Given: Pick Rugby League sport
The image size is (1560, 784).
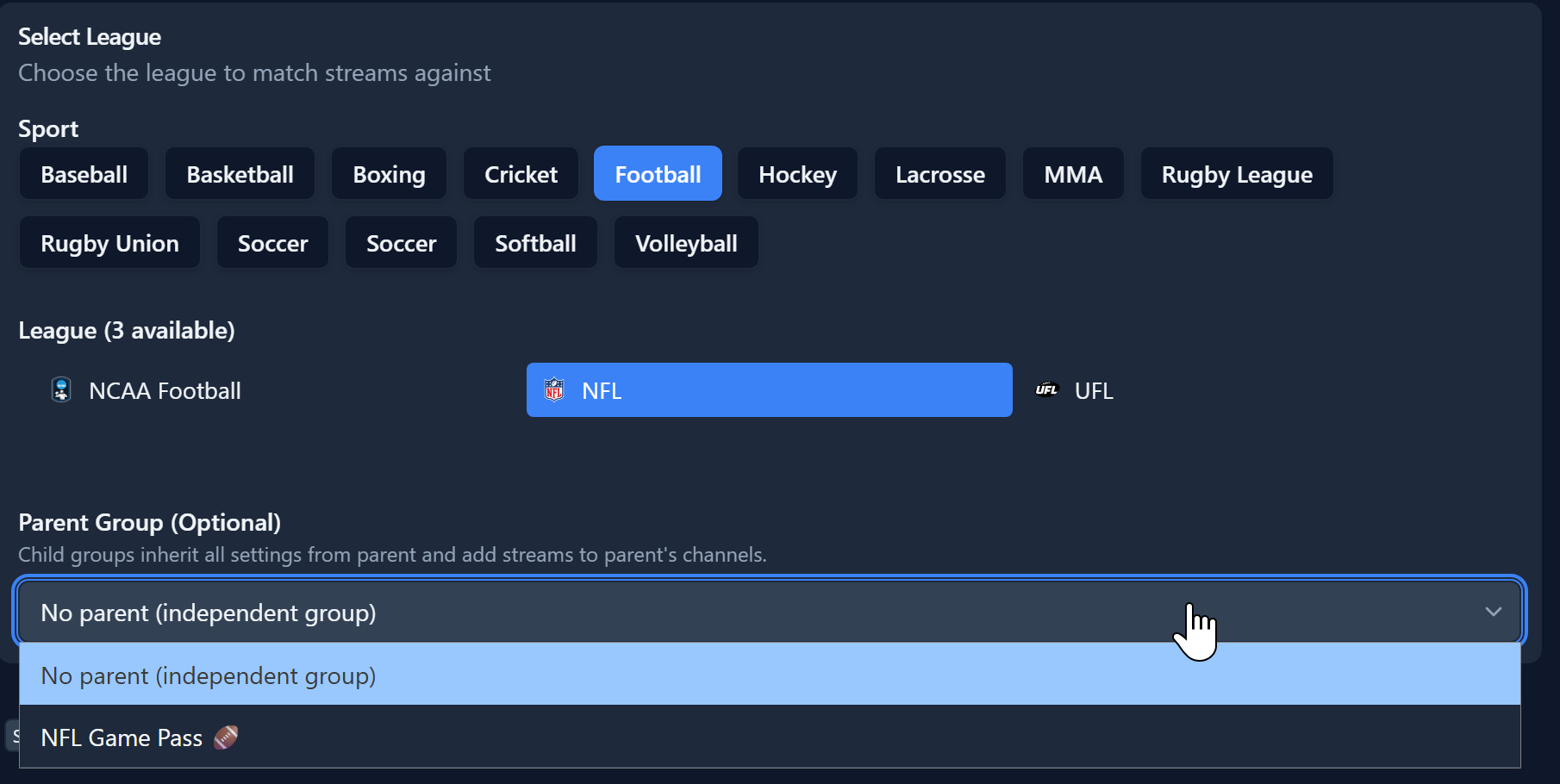Looking at the screenshot, I should tap(1237, 174).
